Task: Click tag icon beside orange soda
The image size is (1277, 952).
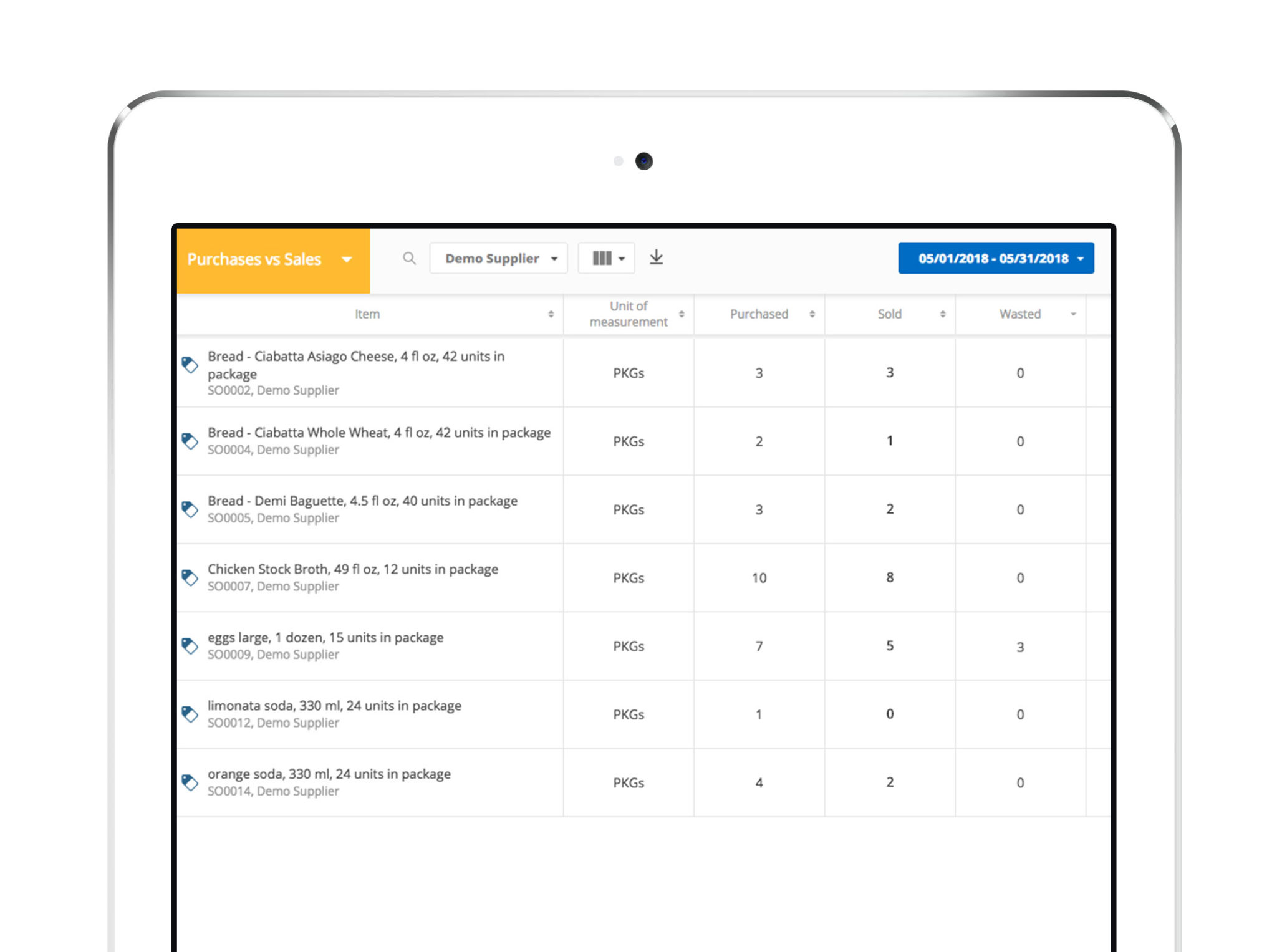Action: pos(190,782)
